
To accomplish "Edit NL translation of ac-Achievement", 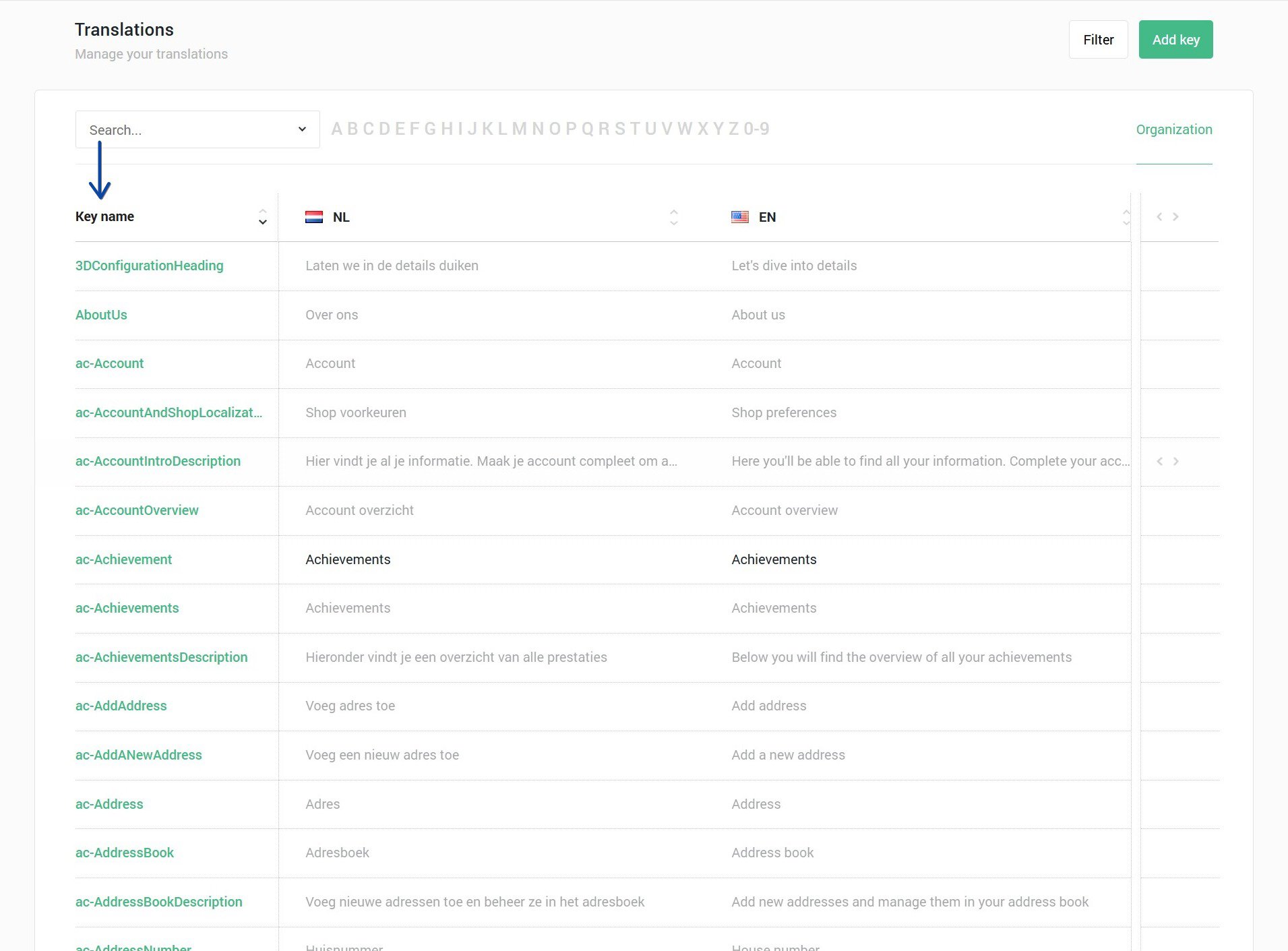I will (348, 559).
